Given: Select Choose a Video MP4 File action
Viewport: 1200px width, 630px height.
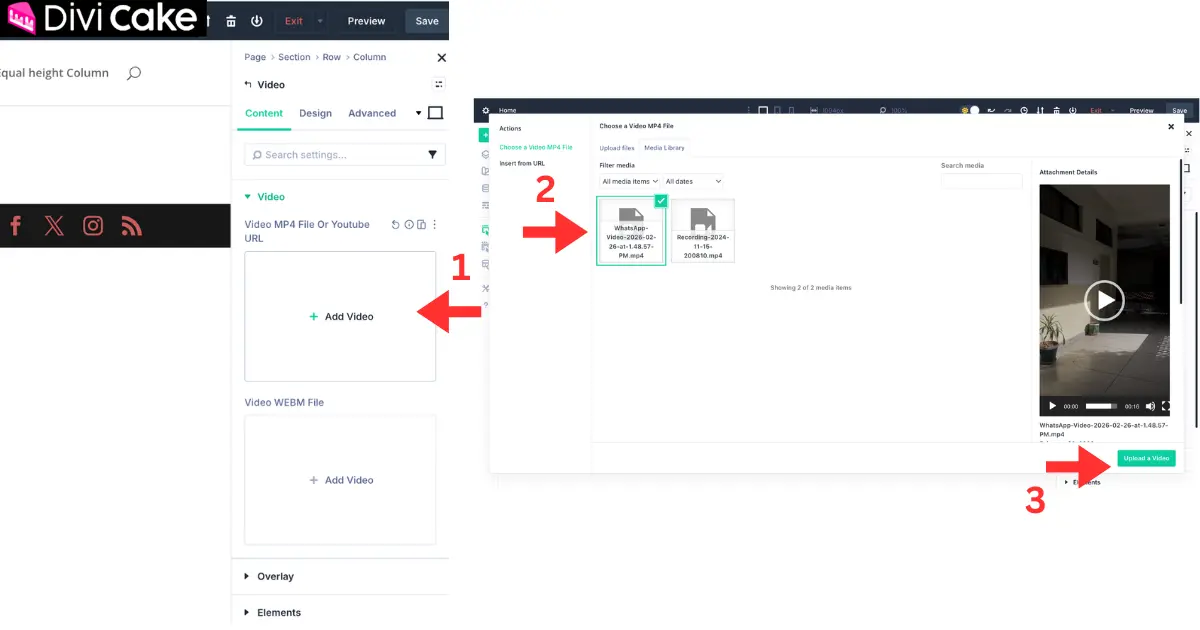Looking at the screenshot, I should [x=536, y=147].
